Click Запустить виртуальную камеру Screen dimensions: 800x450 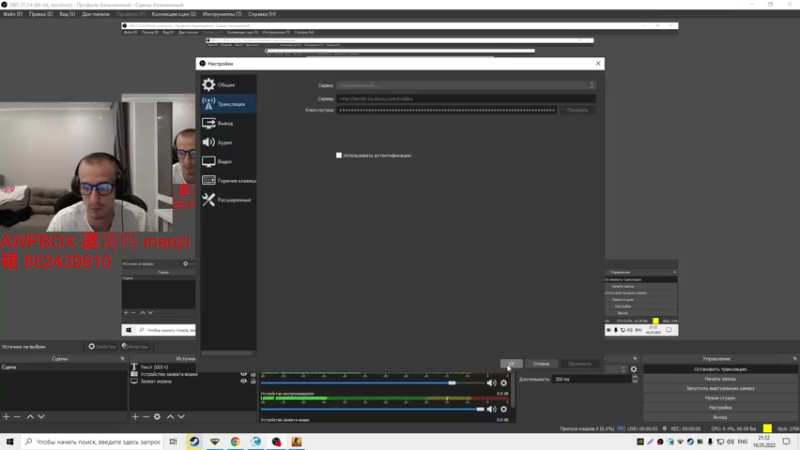720,388
